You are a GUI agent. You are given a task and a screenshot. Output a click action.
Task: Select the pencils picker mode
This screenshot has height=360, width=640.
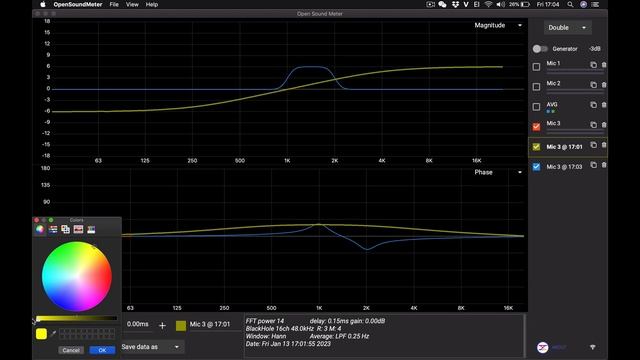(91, 229)
